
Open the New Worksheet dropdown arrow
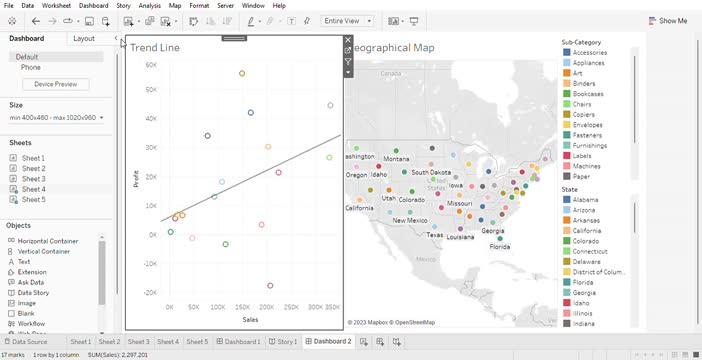[139, 21]
